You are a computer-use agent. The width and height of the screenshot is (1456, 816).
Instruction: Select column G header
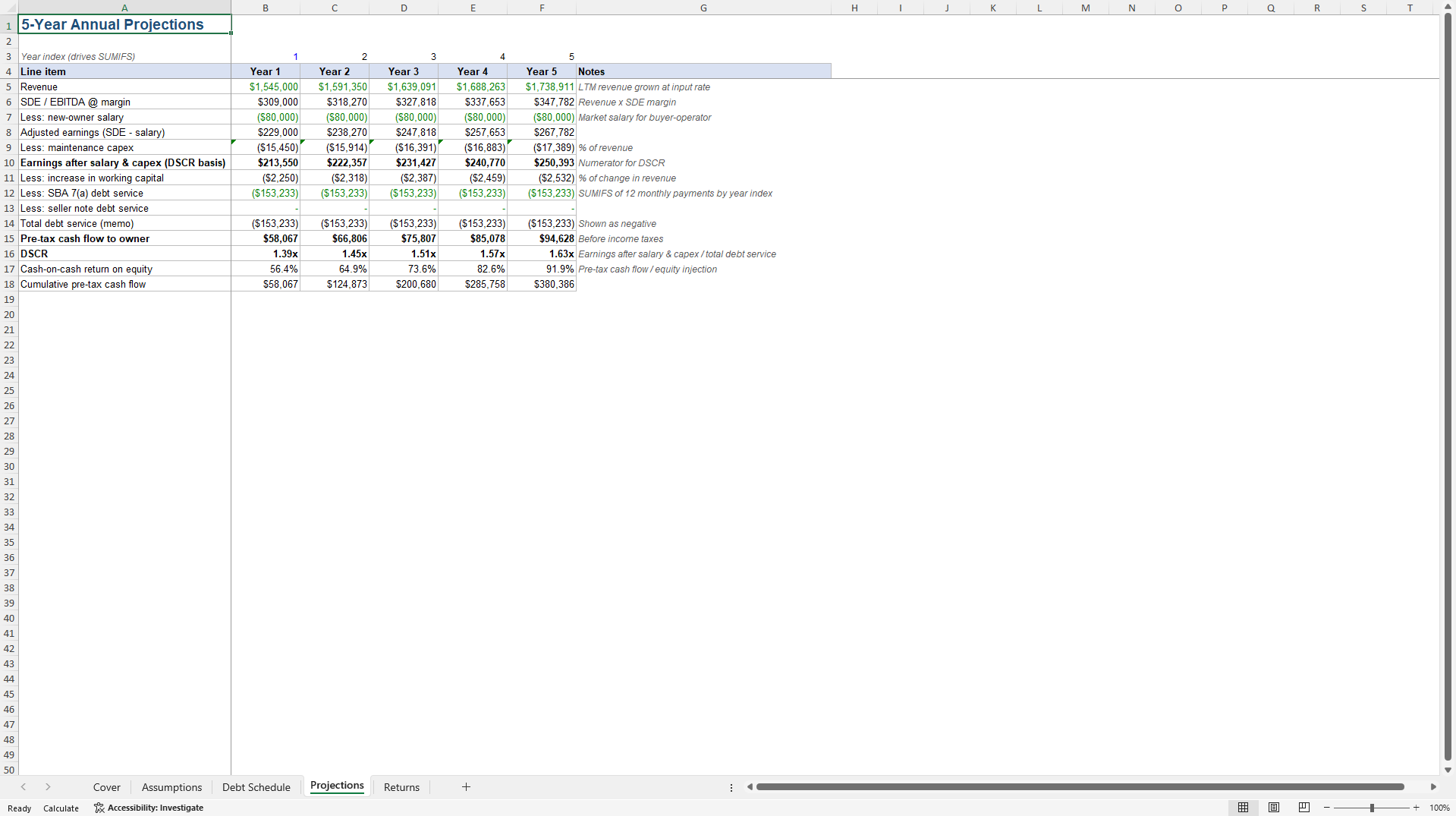coord(703,8)
